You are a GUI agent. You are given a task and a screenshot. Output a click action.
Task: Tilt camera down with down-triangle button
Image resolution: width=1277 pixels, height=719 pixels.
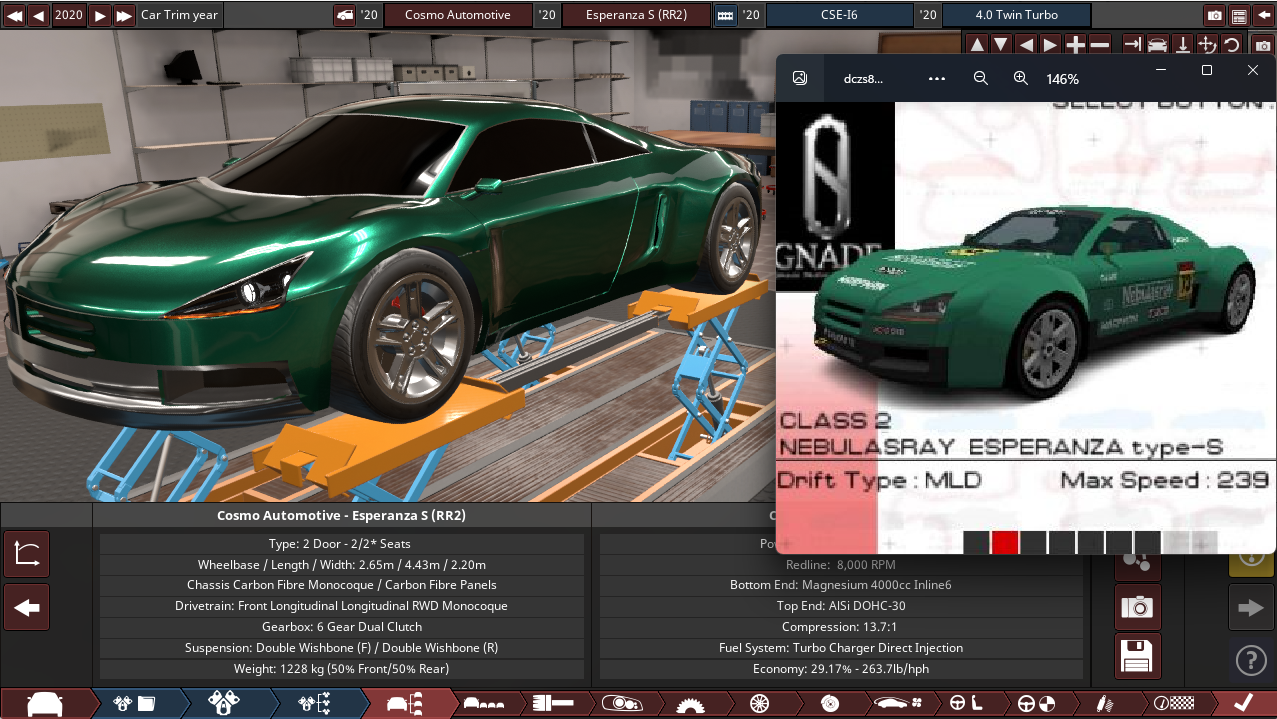[1001, 45]
